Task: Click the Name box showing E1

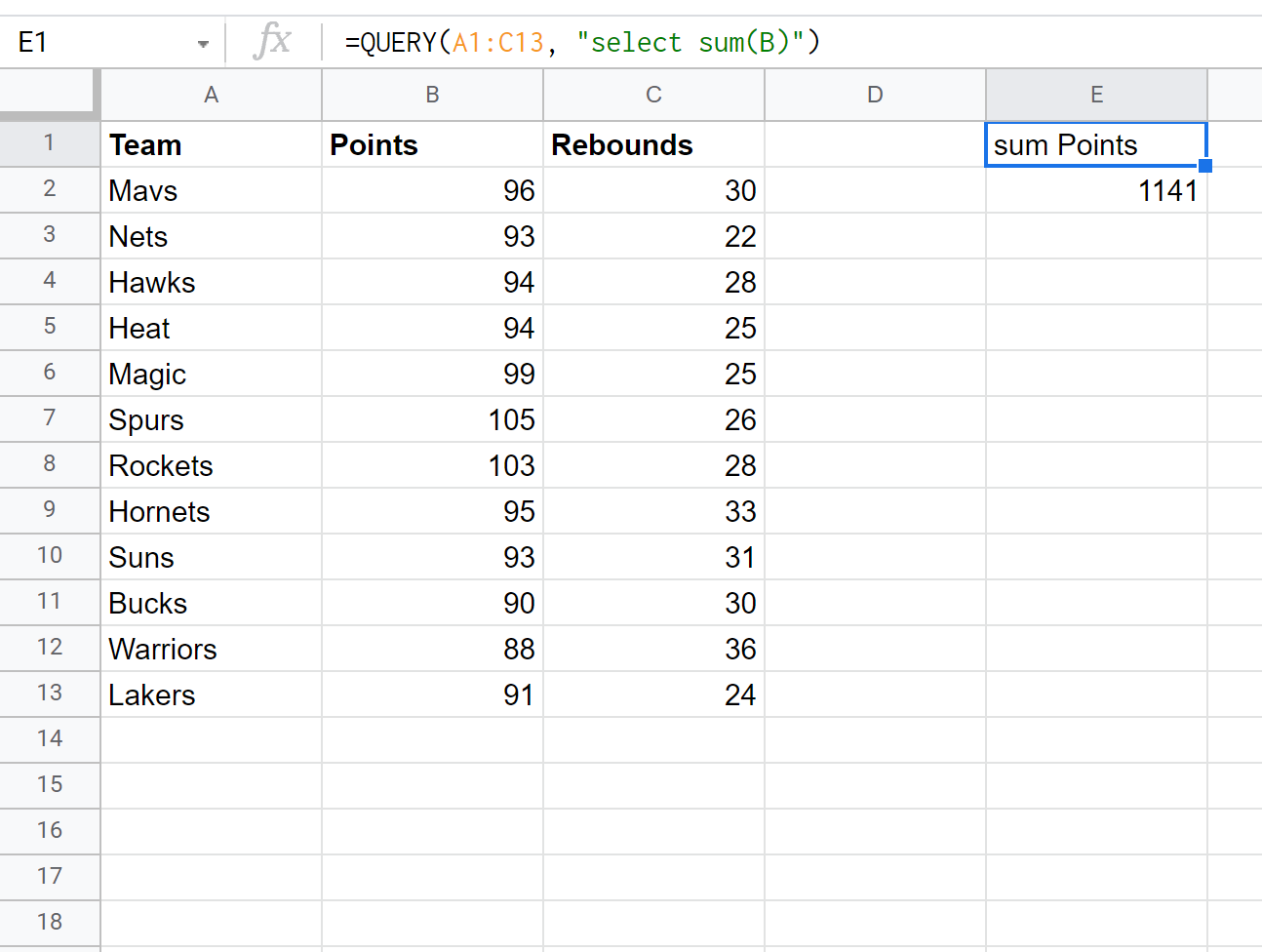Action: (x=98, y=43)
